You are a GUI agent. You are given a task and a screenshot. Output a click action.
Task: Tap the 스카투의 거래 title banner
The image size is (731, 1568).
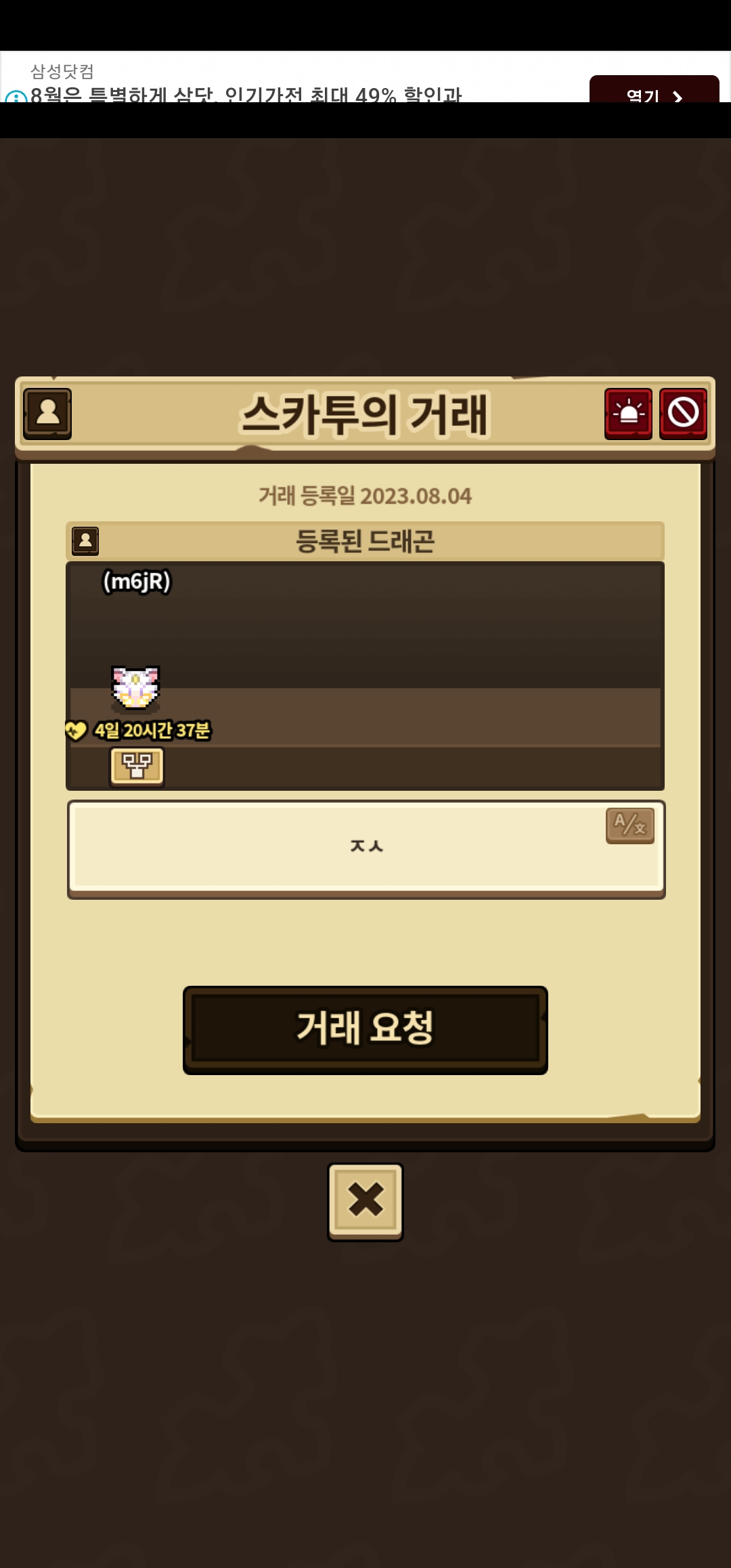pyautogui.click(x=365, y=414)
